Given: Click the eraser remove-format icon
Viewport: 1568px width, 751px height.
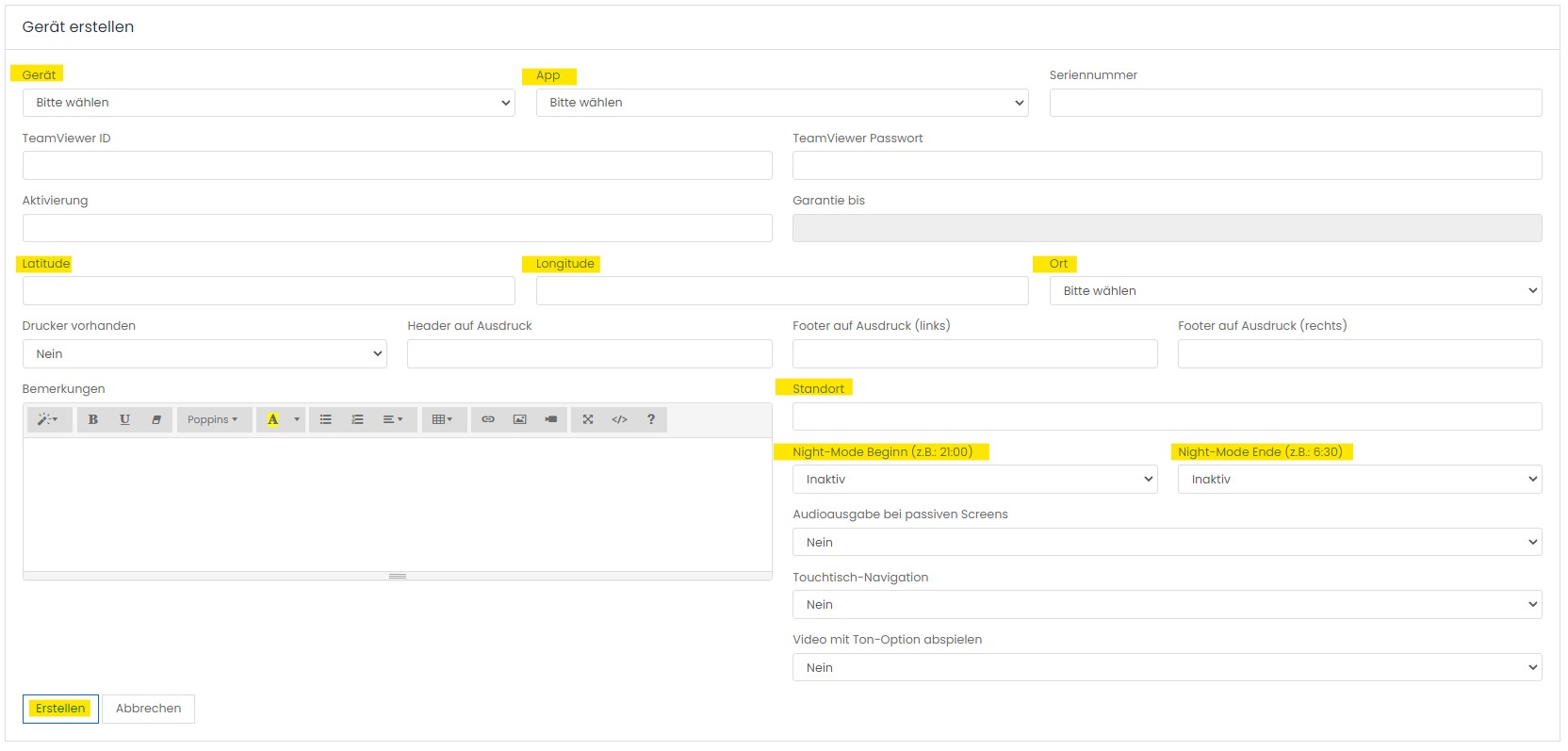Looking at the screenshot, I should tap(156, 419).
